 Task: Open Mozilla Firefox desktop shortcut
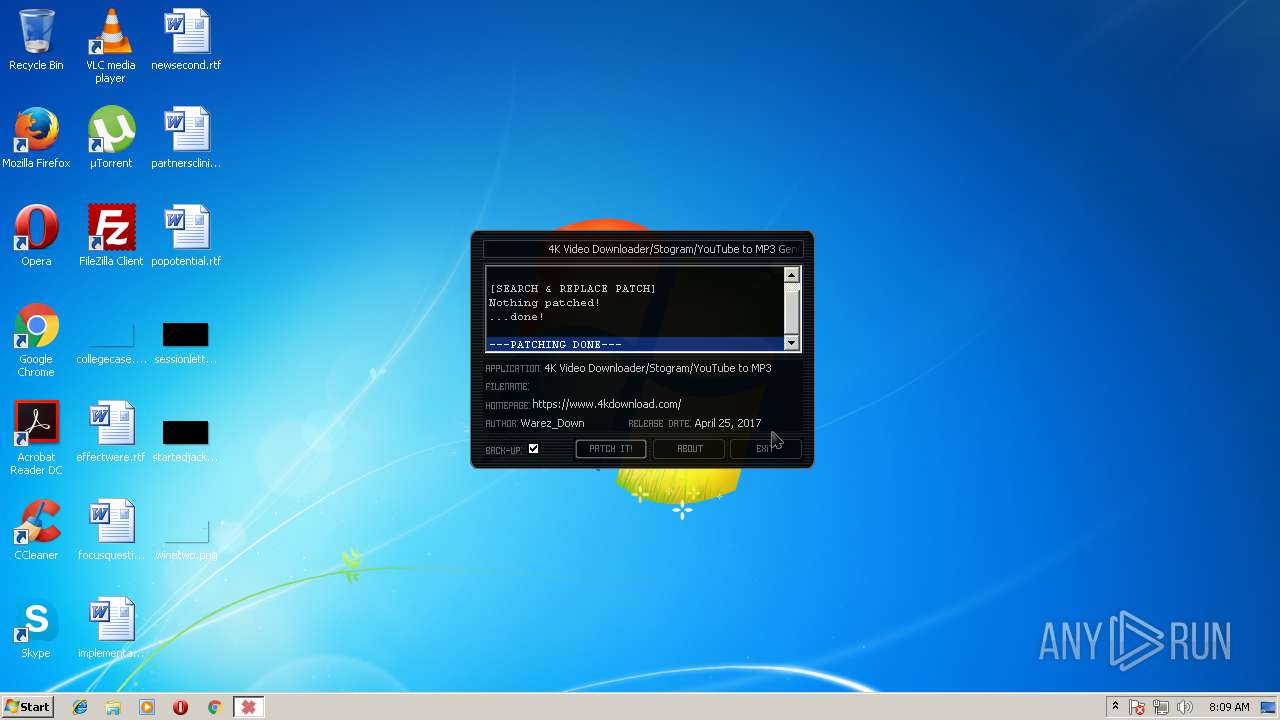coord(36,138)
